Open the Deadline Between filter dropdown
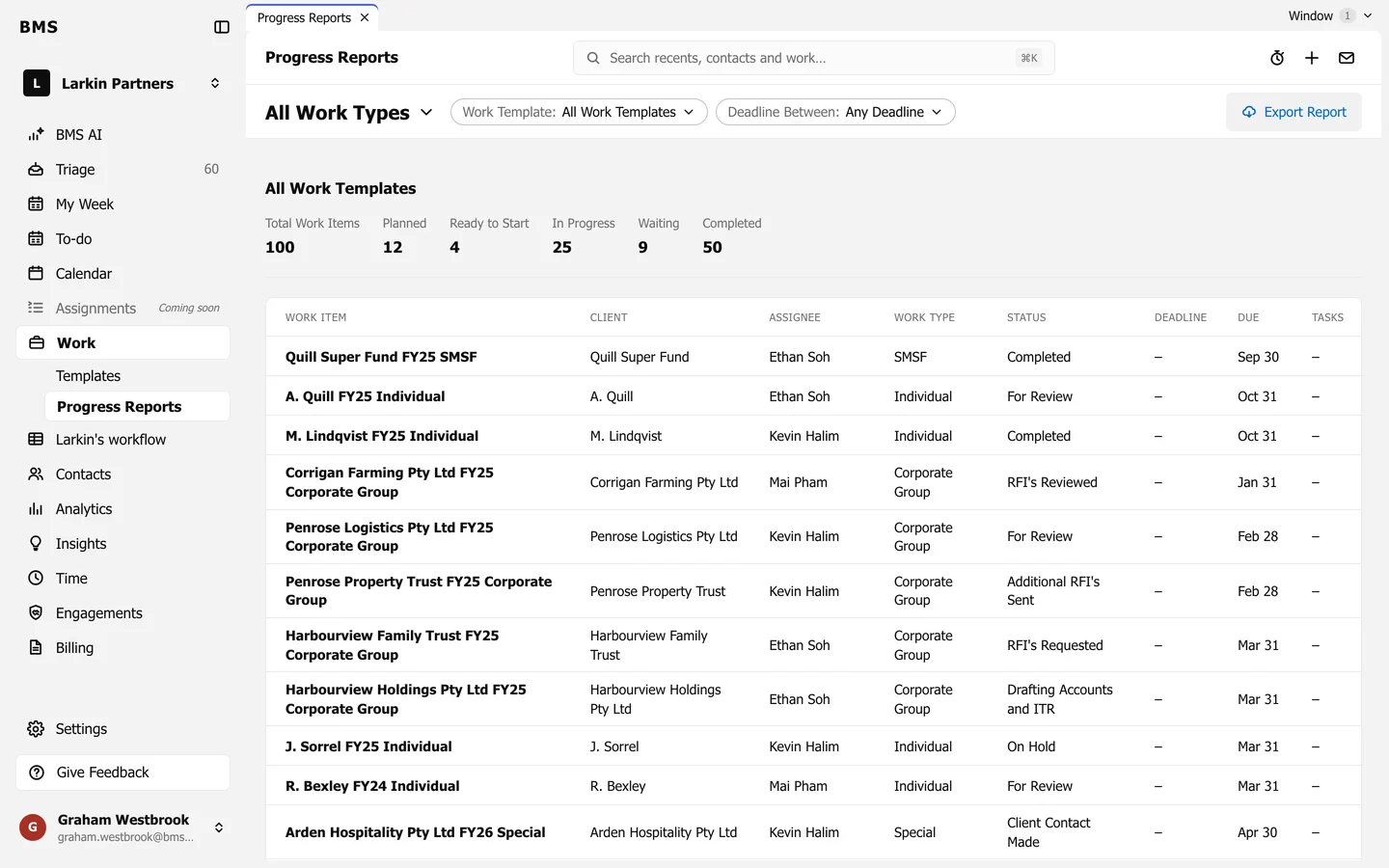 (835, 112)
